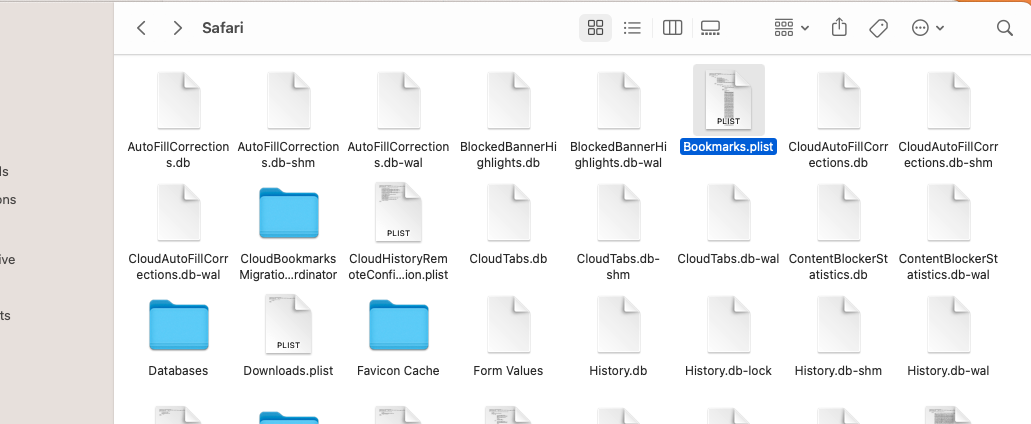This screenshot has width=1031, height=424.
Task: Select the AutoFillCorrections.db file icon
Action: (178, 101)
